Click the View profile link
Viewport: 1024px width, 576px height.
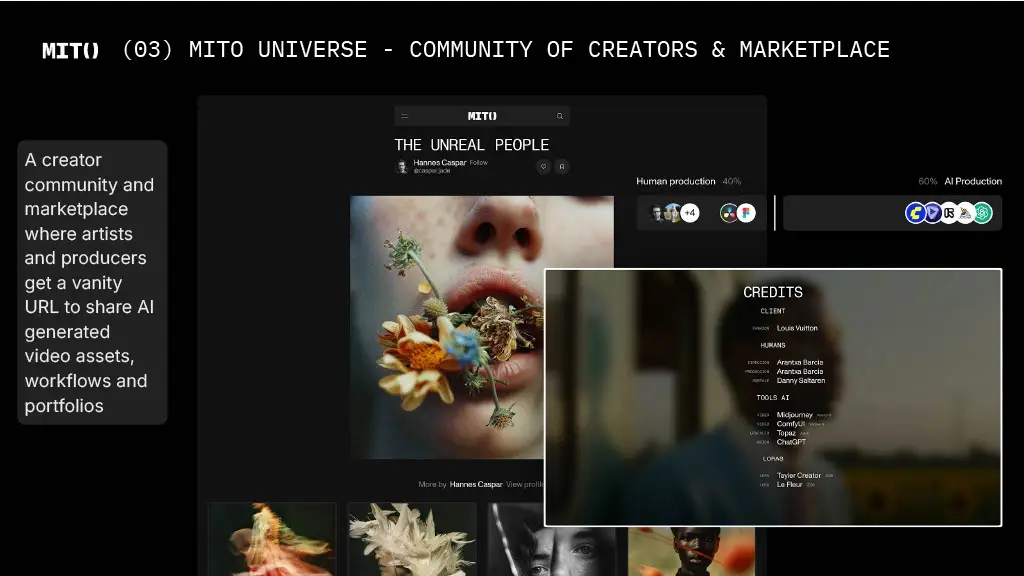[526, 484]
